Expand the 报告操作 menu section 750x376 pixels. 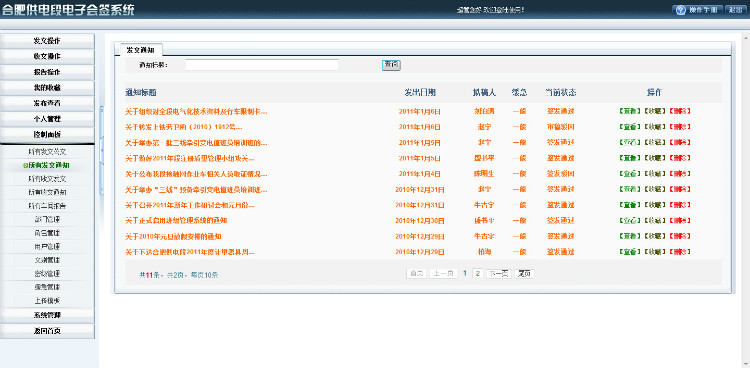47,72
